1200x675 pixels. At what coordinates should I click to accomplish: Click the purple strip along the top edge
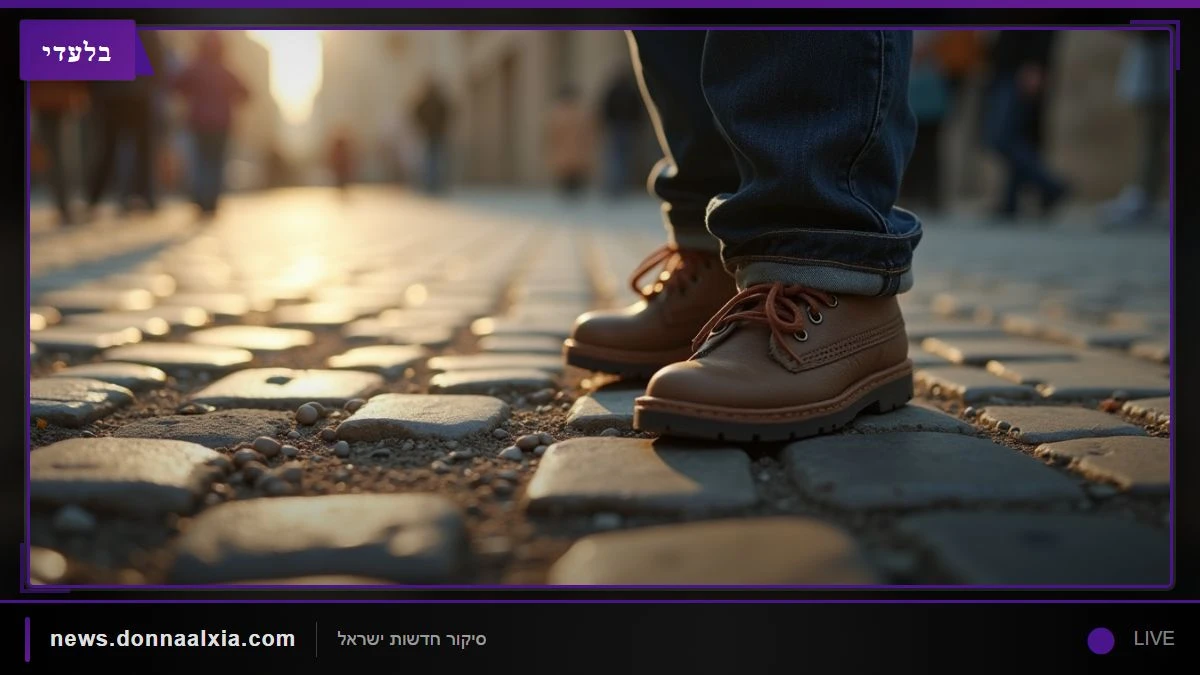coord(600,4)
